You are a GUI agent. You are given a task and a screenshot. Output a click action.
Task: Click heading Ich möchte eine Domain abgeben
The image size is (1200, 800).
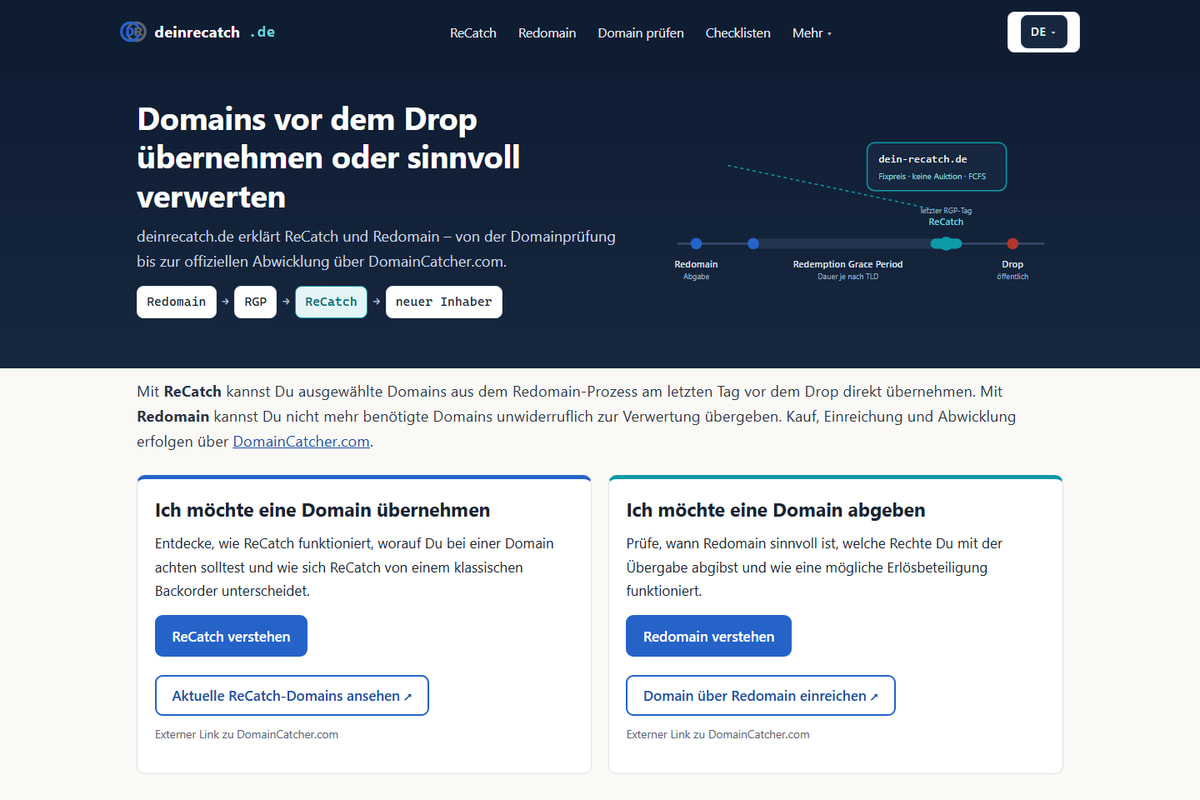coord(776,510)
